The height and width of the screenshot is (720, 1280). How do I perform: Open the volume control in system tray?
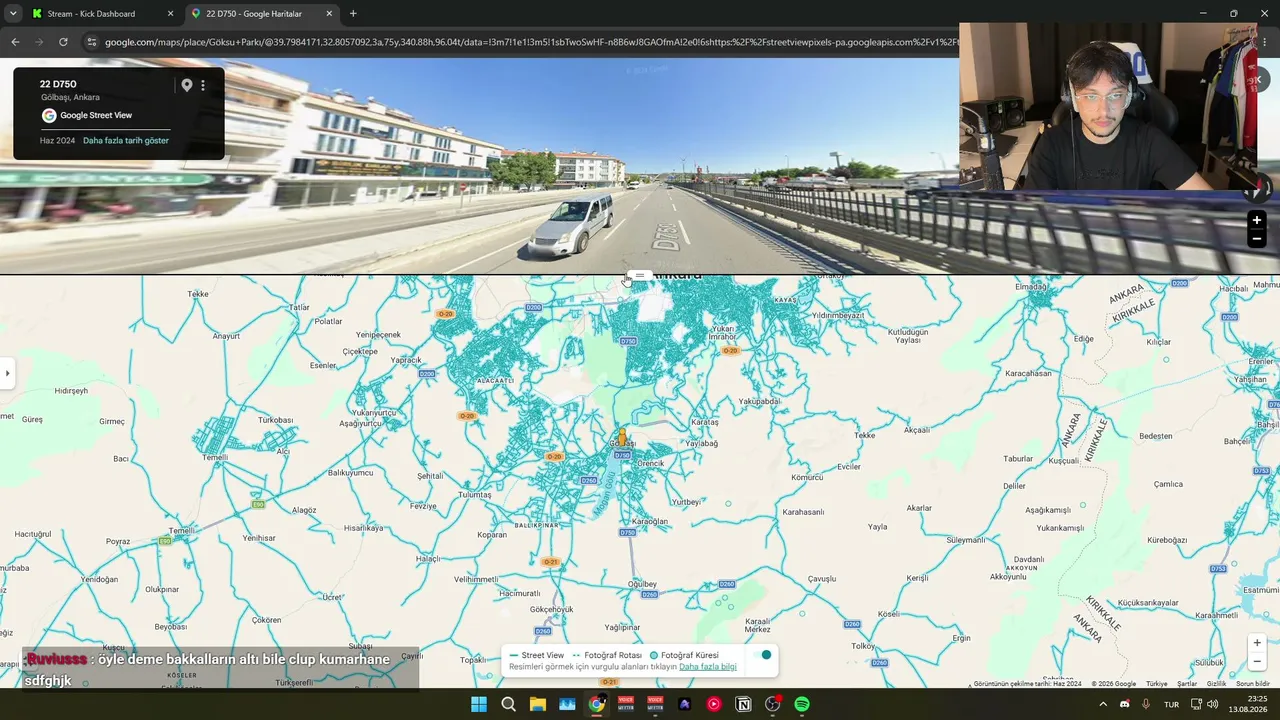pyautogui.click(x=1213, y=704)
